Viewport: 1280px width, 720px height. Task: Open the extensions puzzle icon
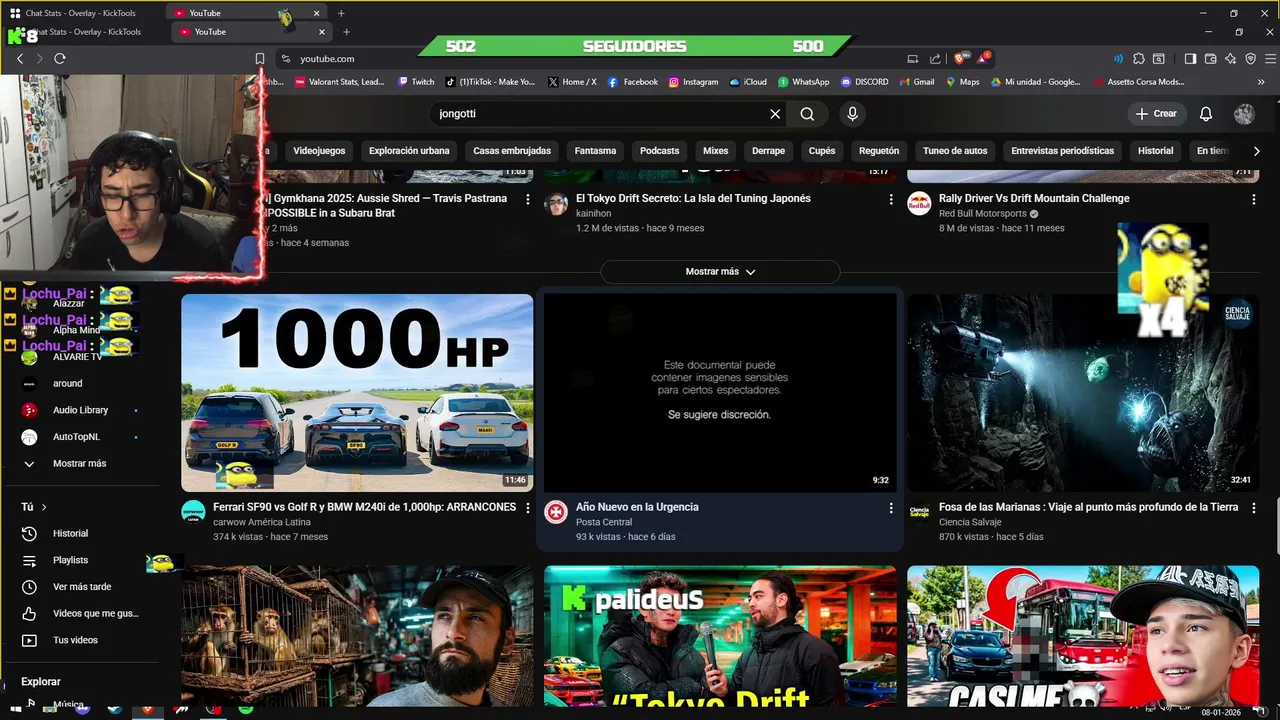[x=1139, y=59]
